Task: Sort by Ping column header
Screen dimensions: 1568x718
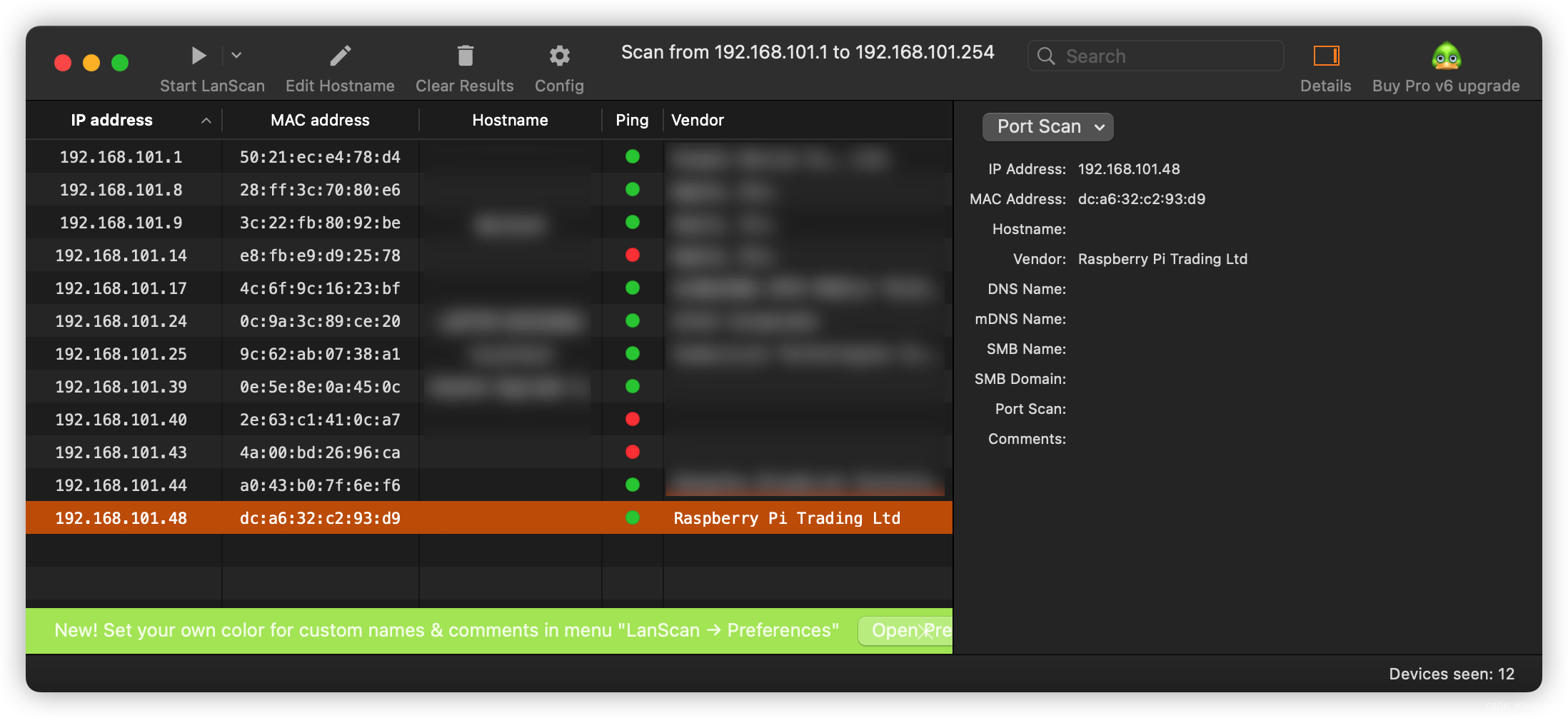Action: pos(632,120)
